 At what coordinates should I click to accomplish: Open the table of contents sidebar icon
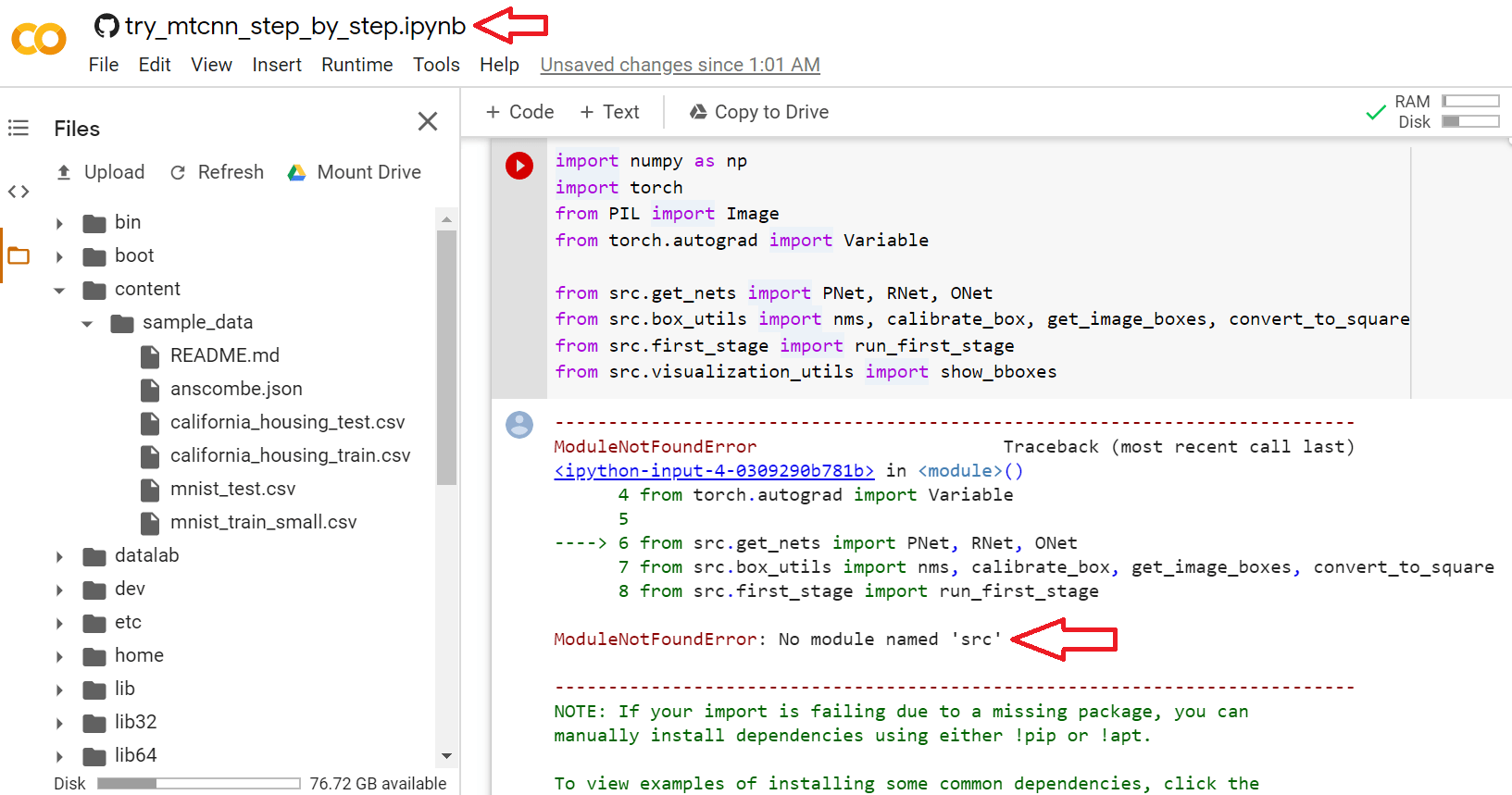pyautogui.click(x=19, y=128)
